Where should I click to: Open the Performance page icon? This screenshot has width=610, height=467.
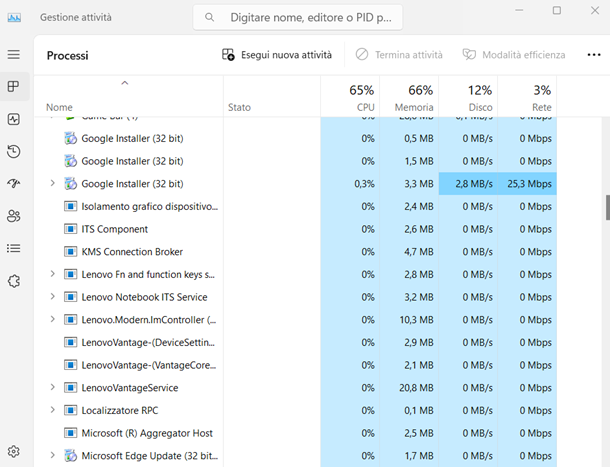(14, 119)
